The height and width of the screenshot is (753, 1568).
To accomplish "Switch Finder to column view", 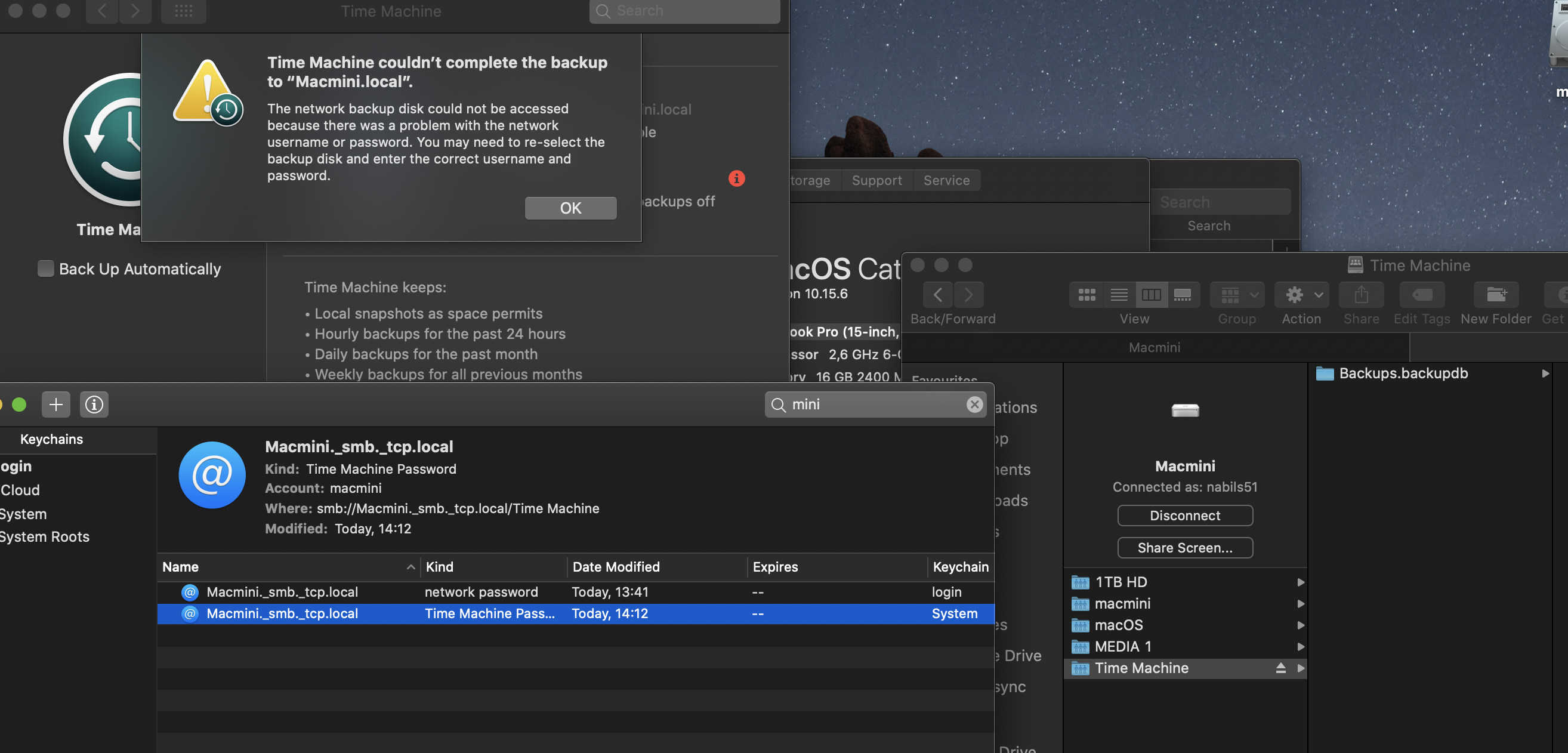I will tap(1150, 295).
